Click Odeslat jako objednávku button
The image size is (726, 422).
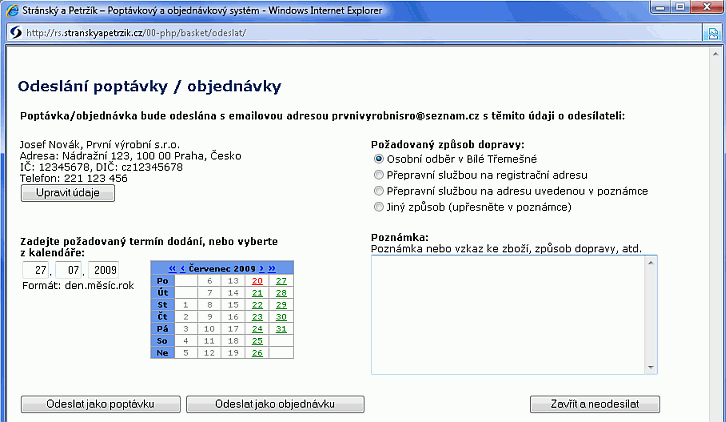(x=275, y=404)
